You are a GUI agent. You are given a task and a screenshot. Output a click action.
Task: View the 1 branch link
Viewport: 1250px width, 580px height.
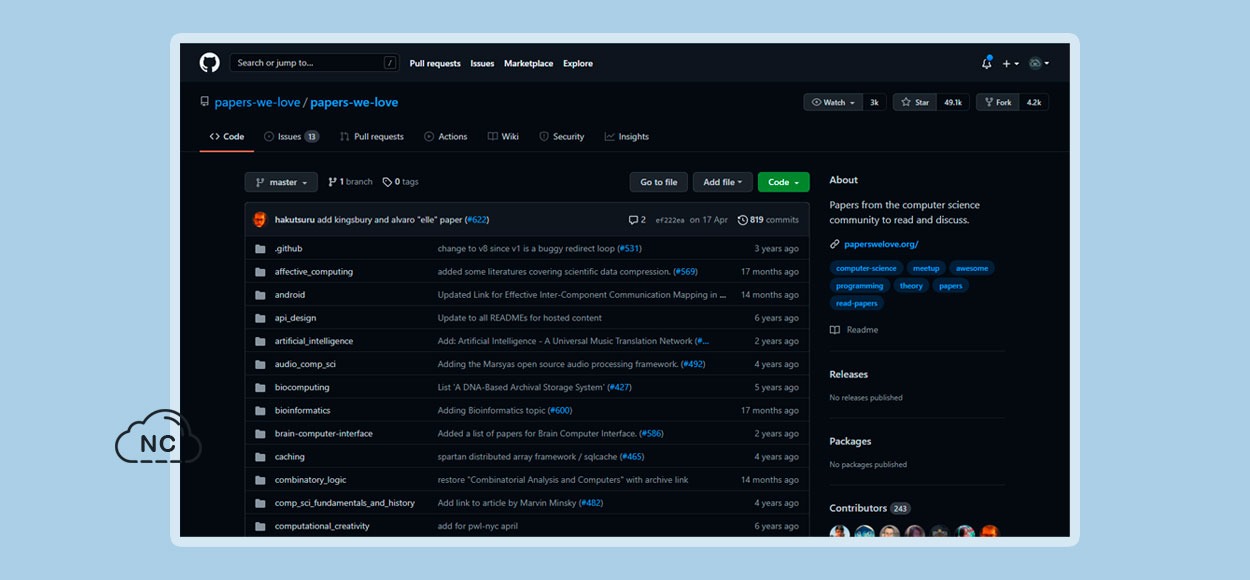(350, 182)
